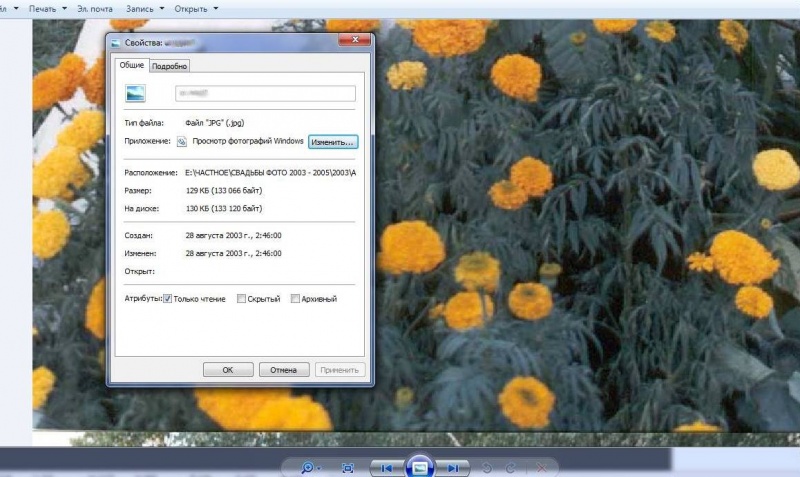The width and height of the screenshot is (800, 477).
Task: Check the Архивный attribute checkbox
Action: click(x=295, y=299)
